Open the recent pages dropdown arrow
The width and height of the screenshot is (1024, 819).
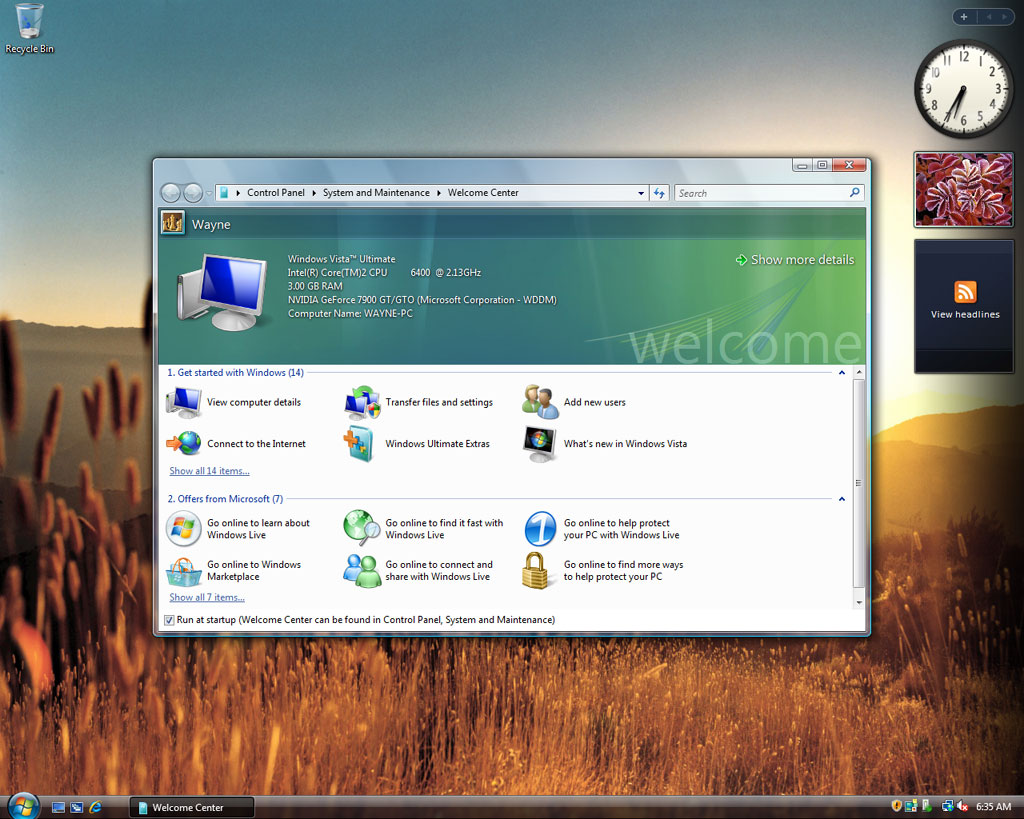pos(209,193)
